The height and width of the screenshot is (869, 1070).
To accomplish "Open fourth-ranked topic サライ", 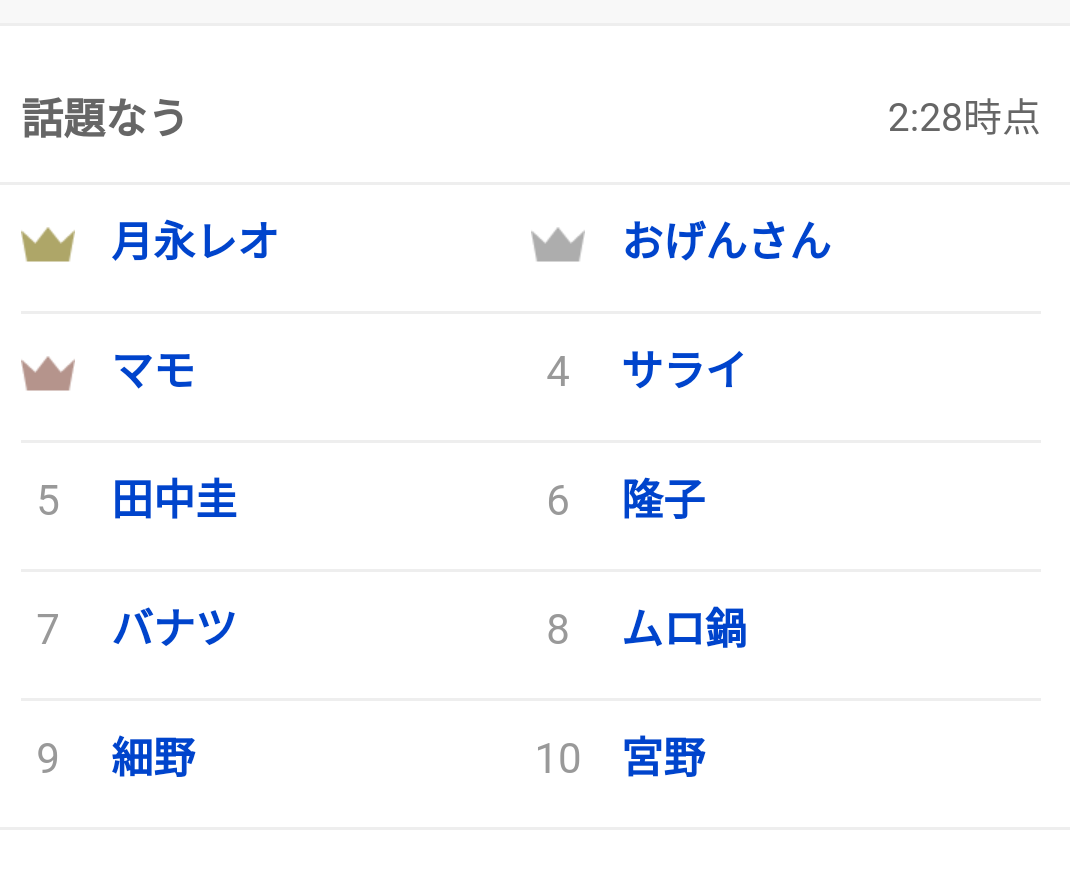I will coord(684,371).
